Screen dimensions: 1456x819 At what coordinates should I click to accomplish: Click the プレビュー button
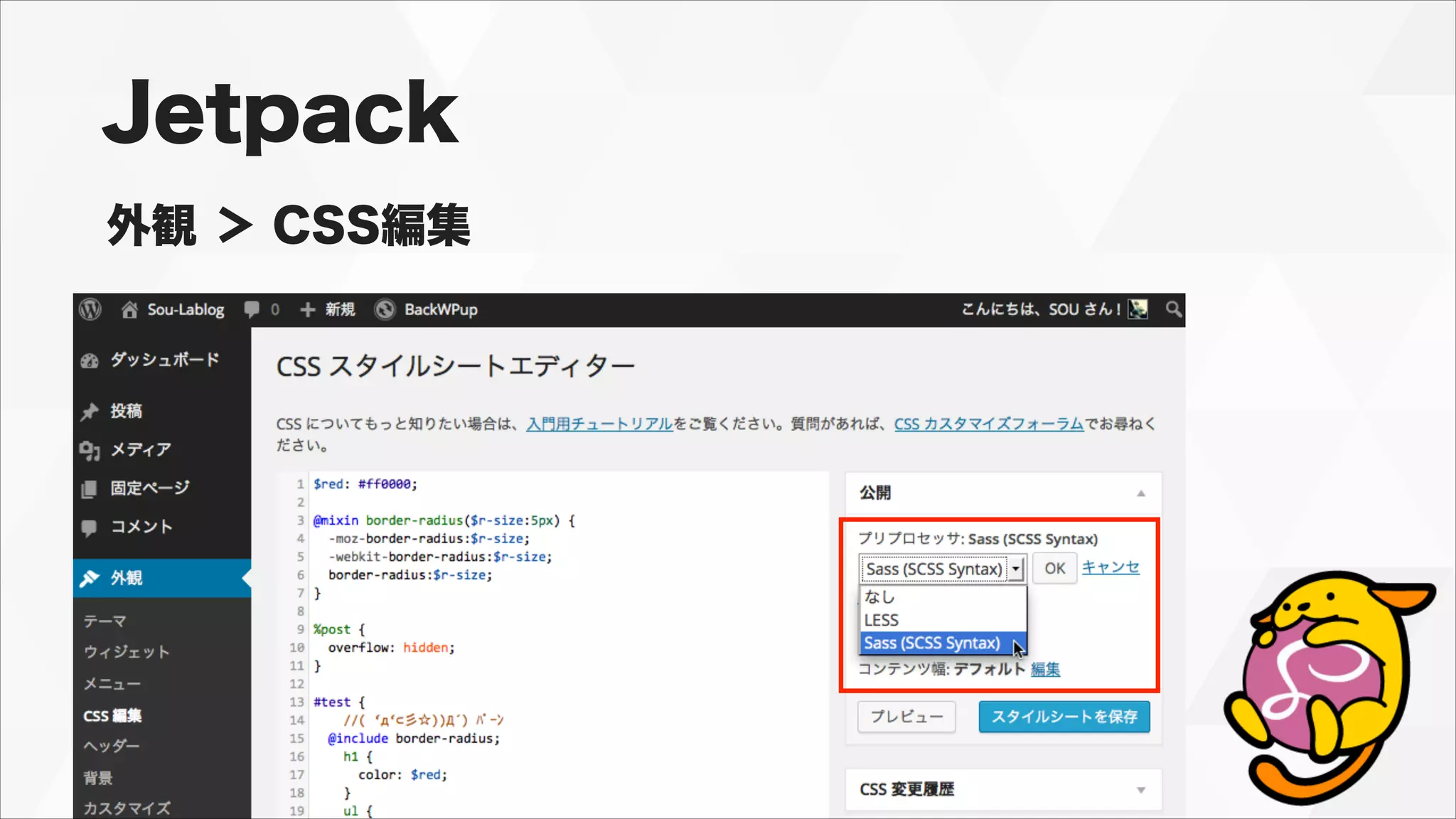(906, 717)
